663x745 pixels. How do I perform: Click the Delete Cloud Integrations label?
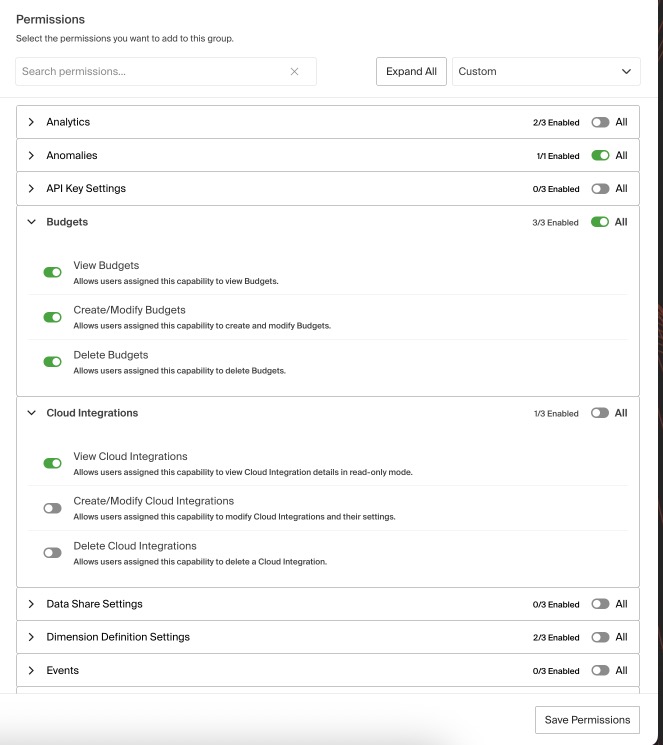pyautogui.click(x=135, y=546)
